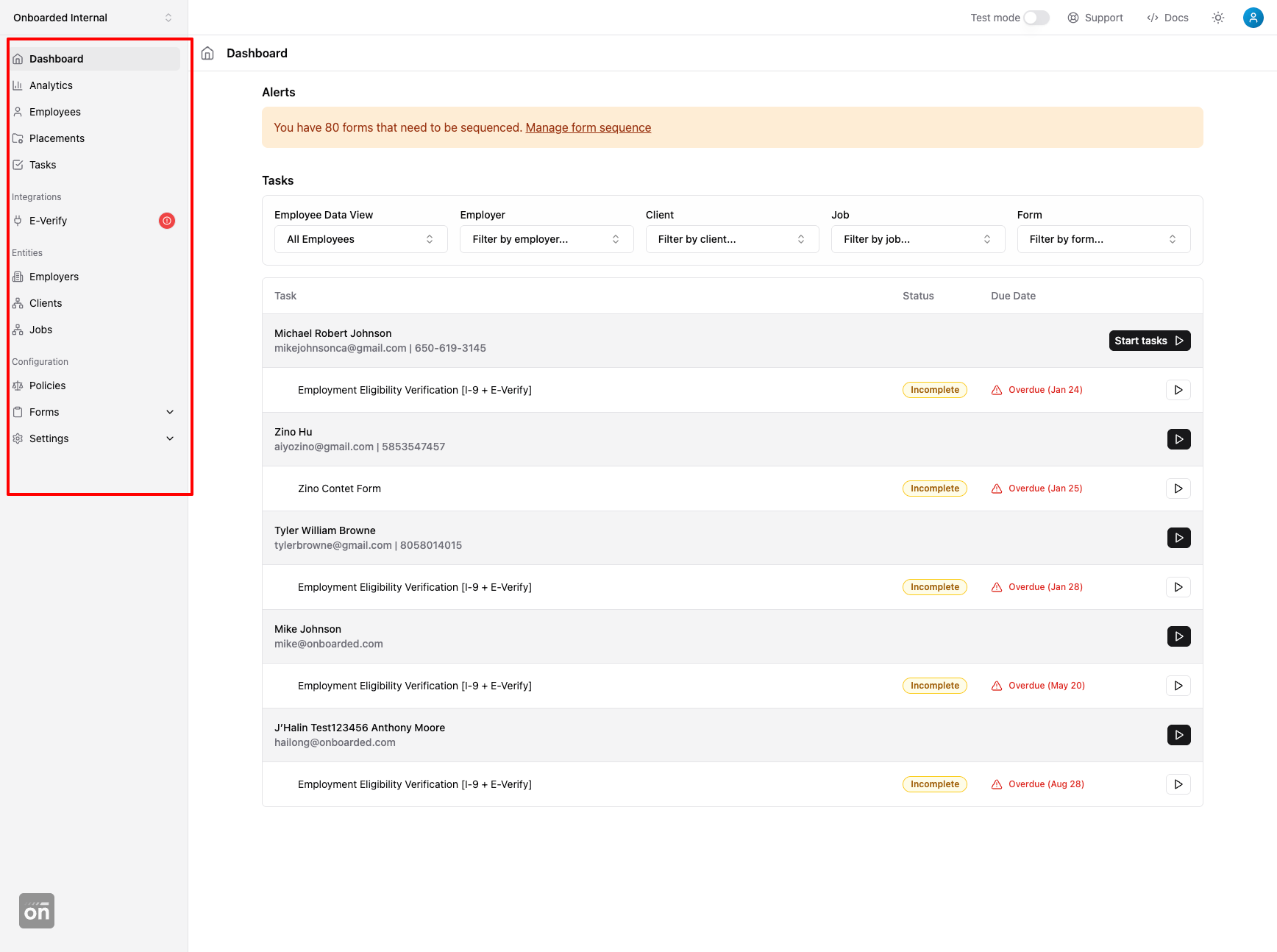
Task: Open the Onboarded Internal workspace switcher
Action: coord(93,18)
